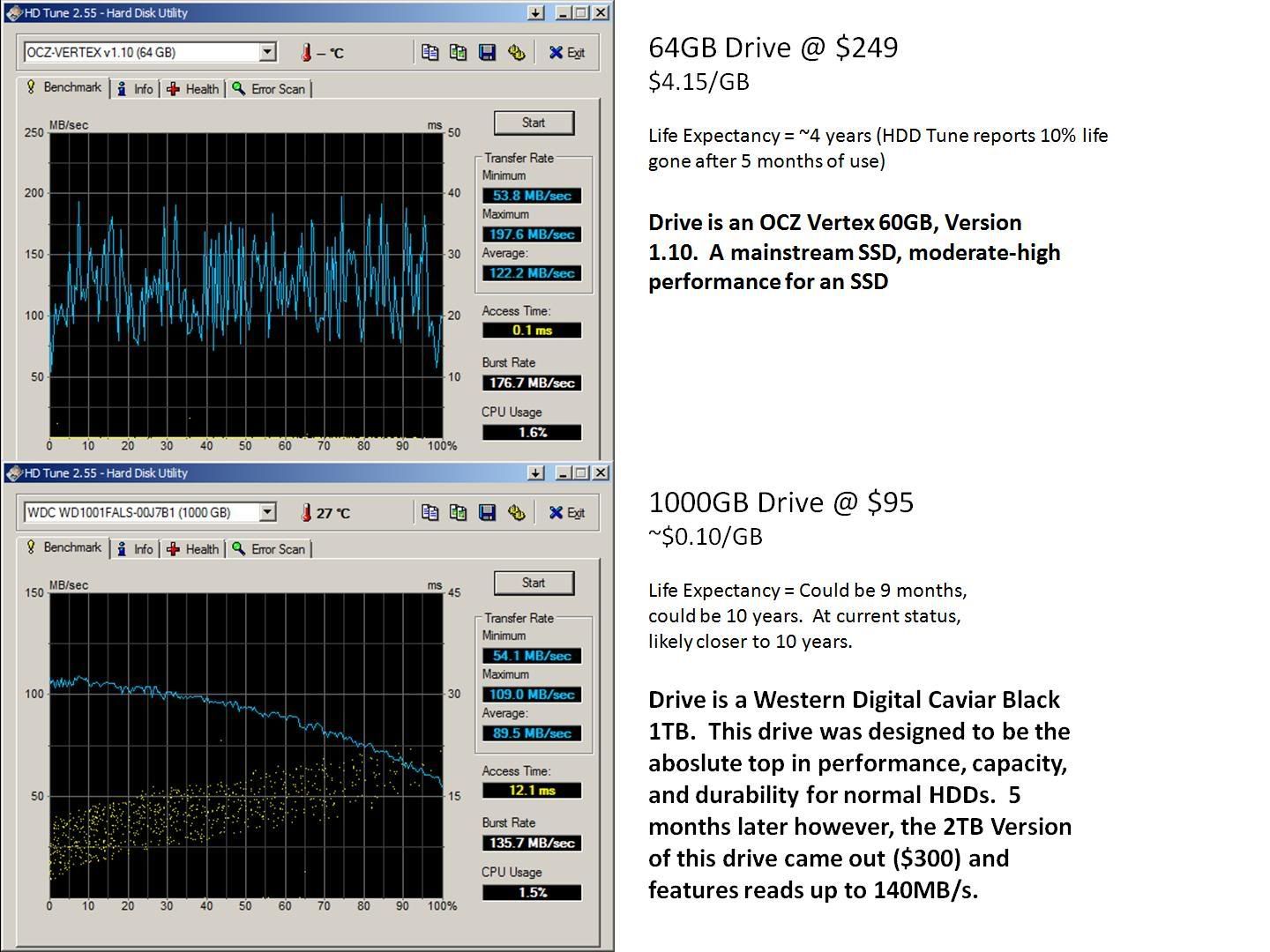Screen dimensions: 1270x952
Task: Switch to Info tab in WDC window
Action: pos(135,549)
